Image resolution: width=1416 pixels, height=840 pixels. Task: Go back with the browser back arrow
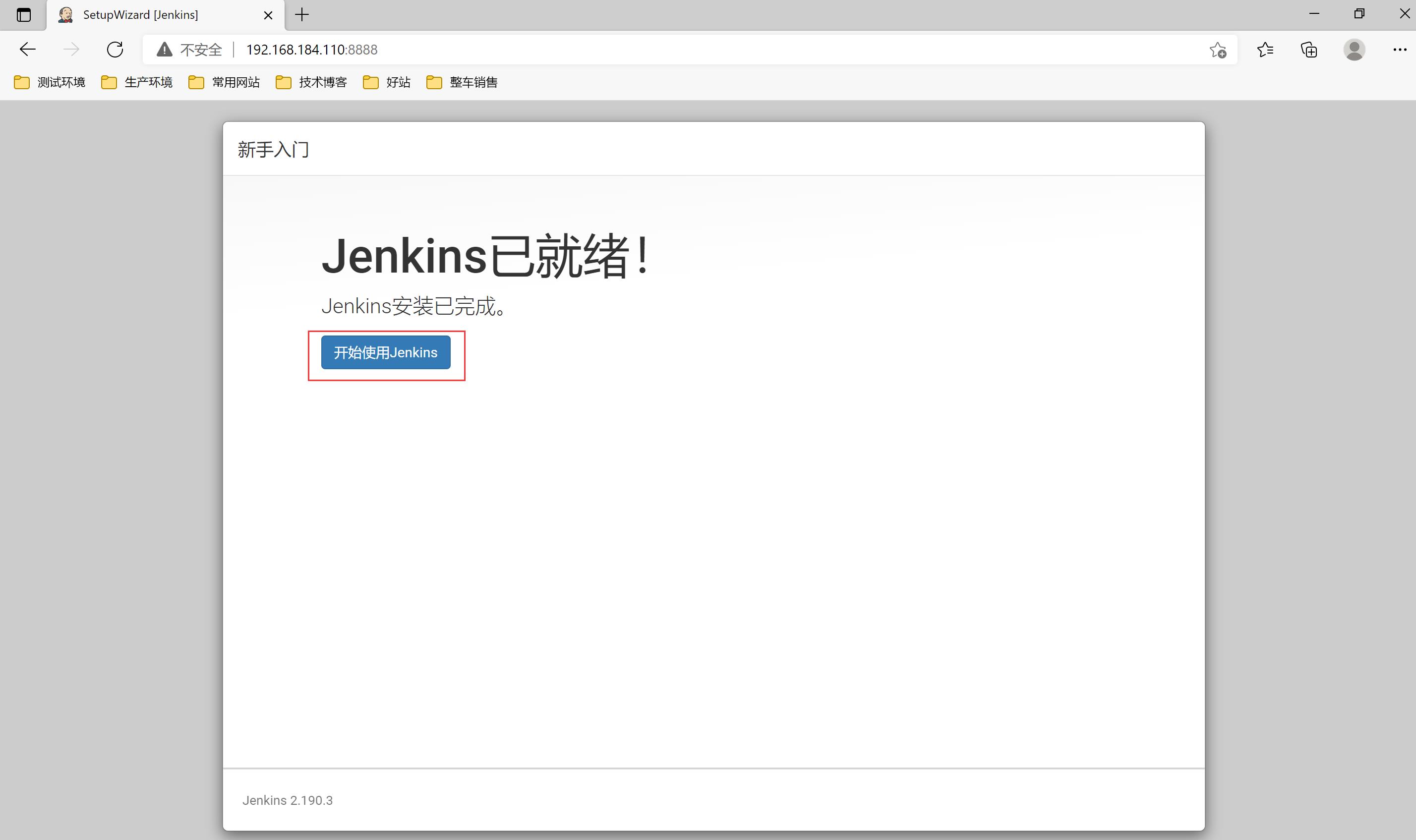pos(27,49)
